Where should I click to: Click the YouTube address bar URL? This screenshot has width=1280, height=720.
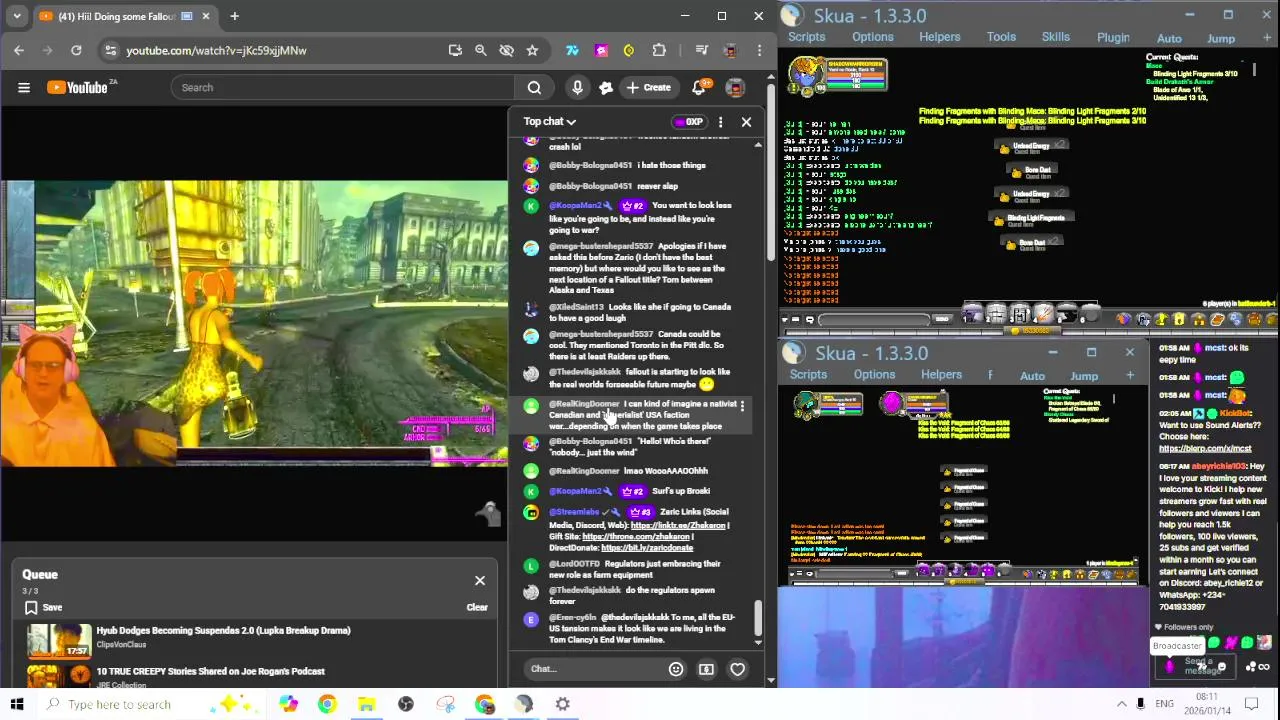216,50
